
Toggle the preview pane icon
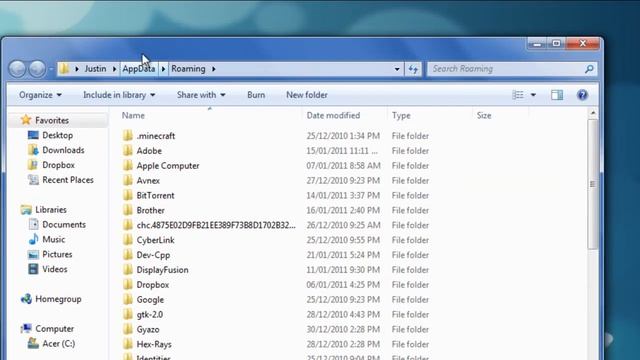pos(557,95)
